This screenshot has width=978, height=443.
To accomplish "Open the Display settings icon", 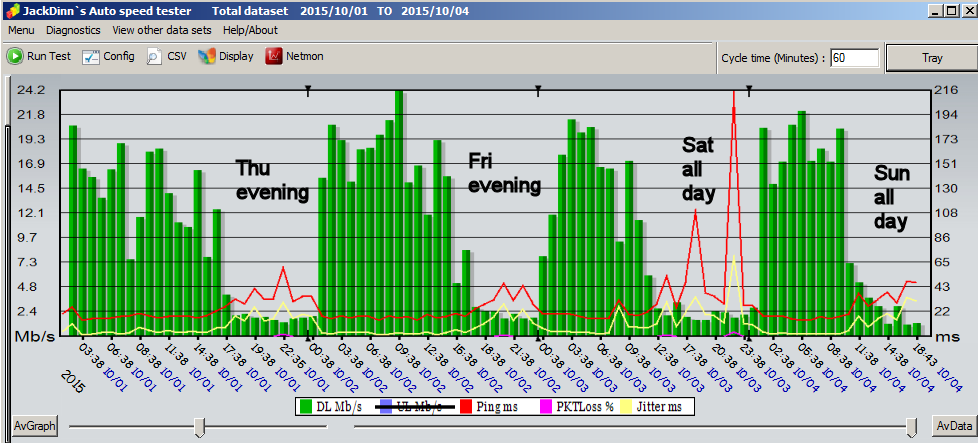I will [x=207, y=57].
